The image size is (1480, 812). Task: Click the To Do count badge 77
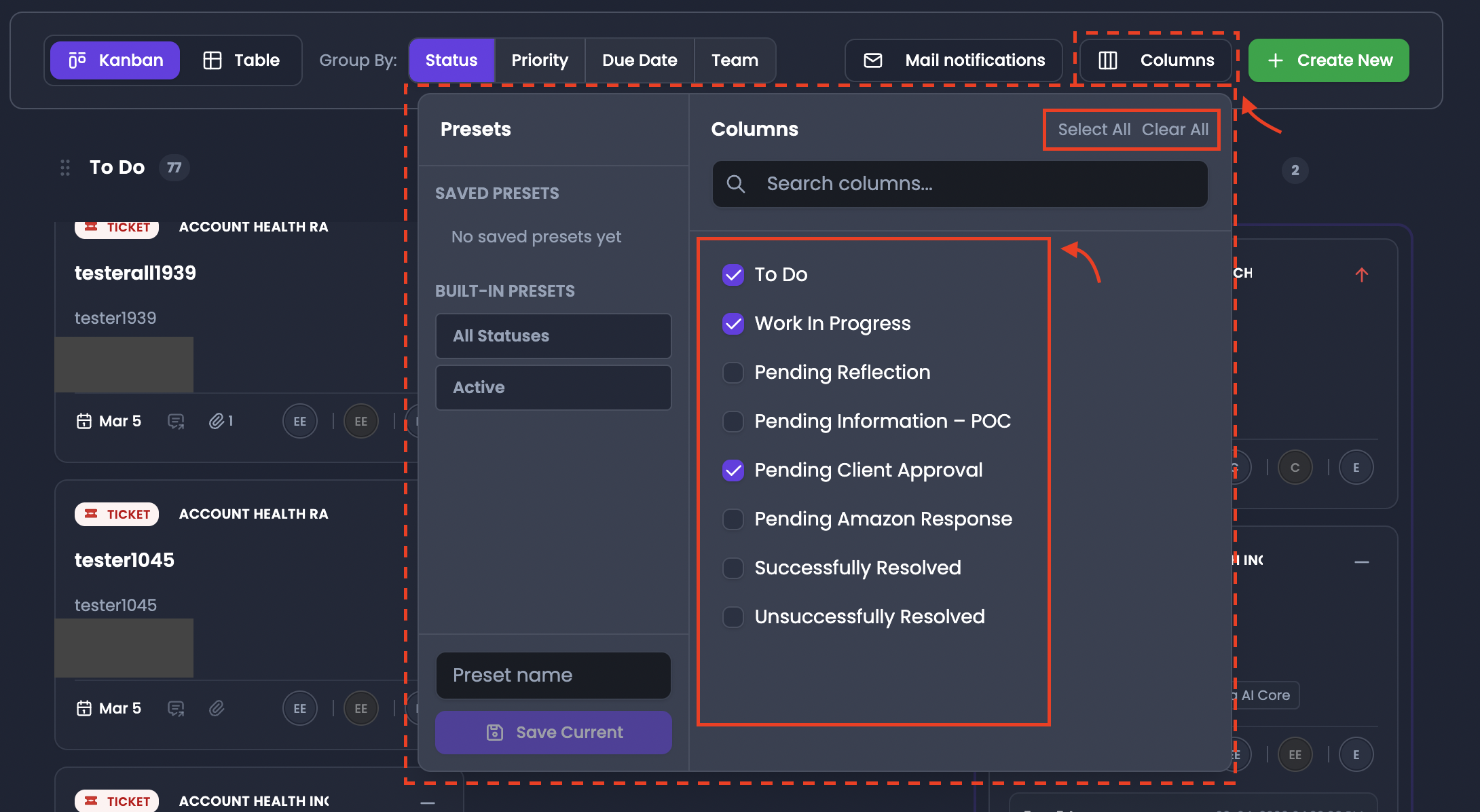click(174, 168)
